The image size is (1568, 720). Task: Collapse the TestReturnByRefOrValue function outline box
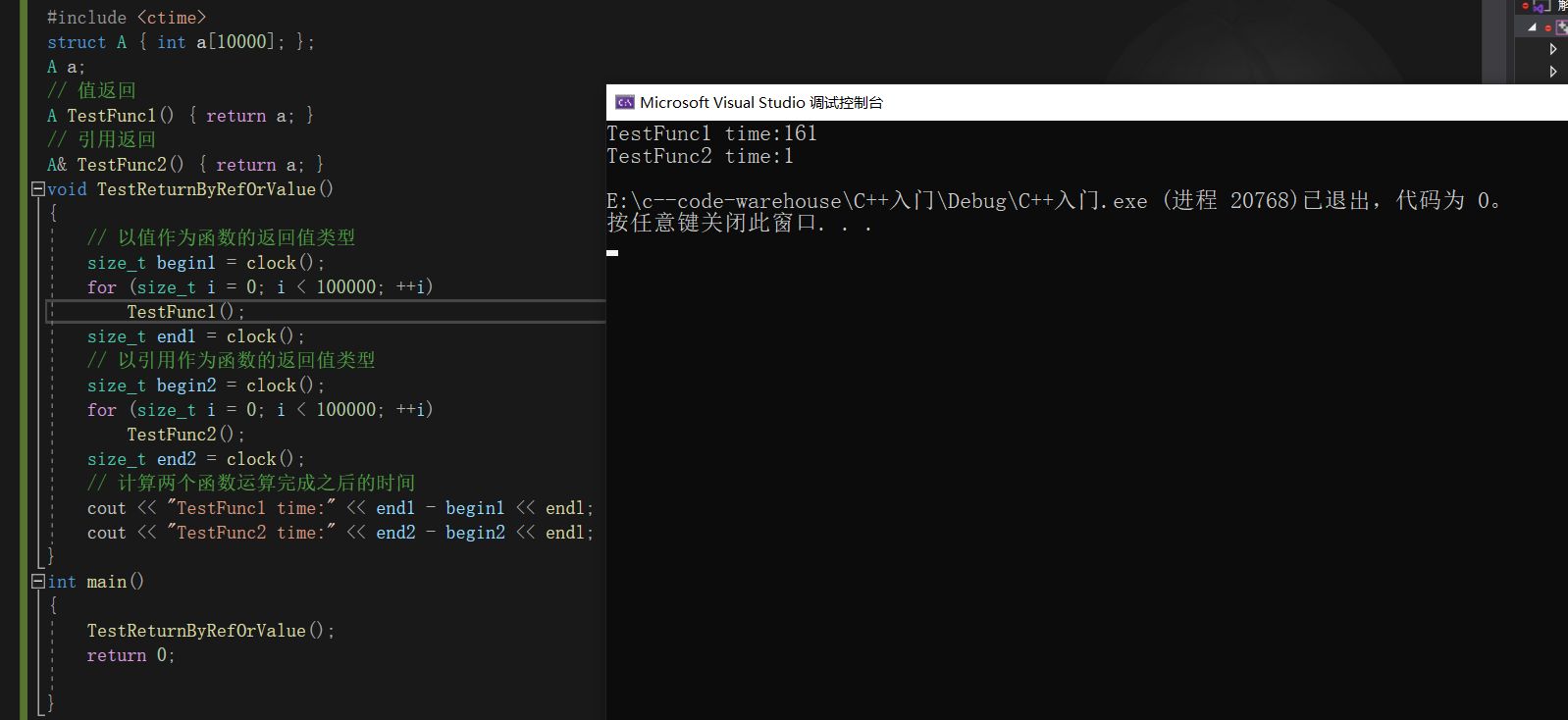(x=37, y=189)
